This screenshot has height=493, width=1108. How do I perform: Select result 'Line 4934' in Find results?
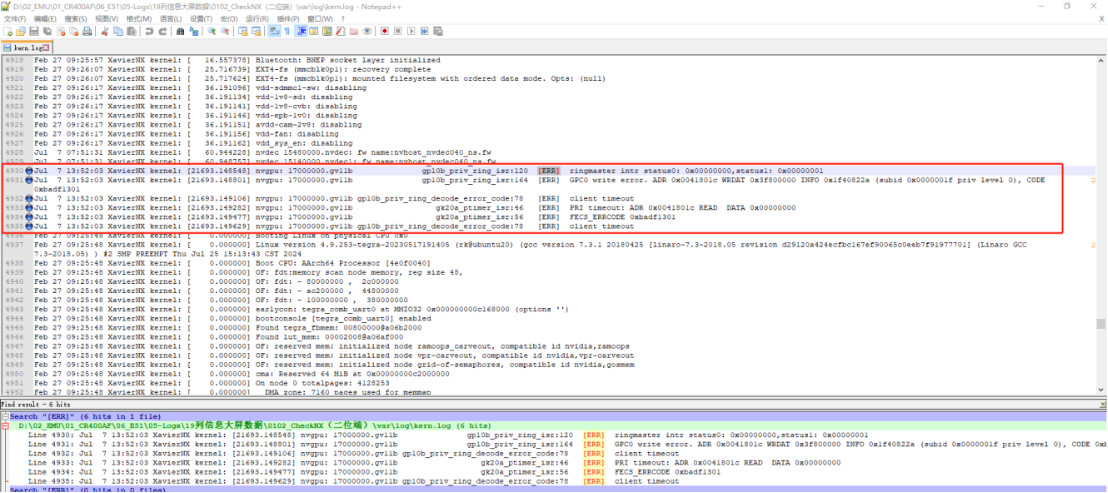(374, 472)
